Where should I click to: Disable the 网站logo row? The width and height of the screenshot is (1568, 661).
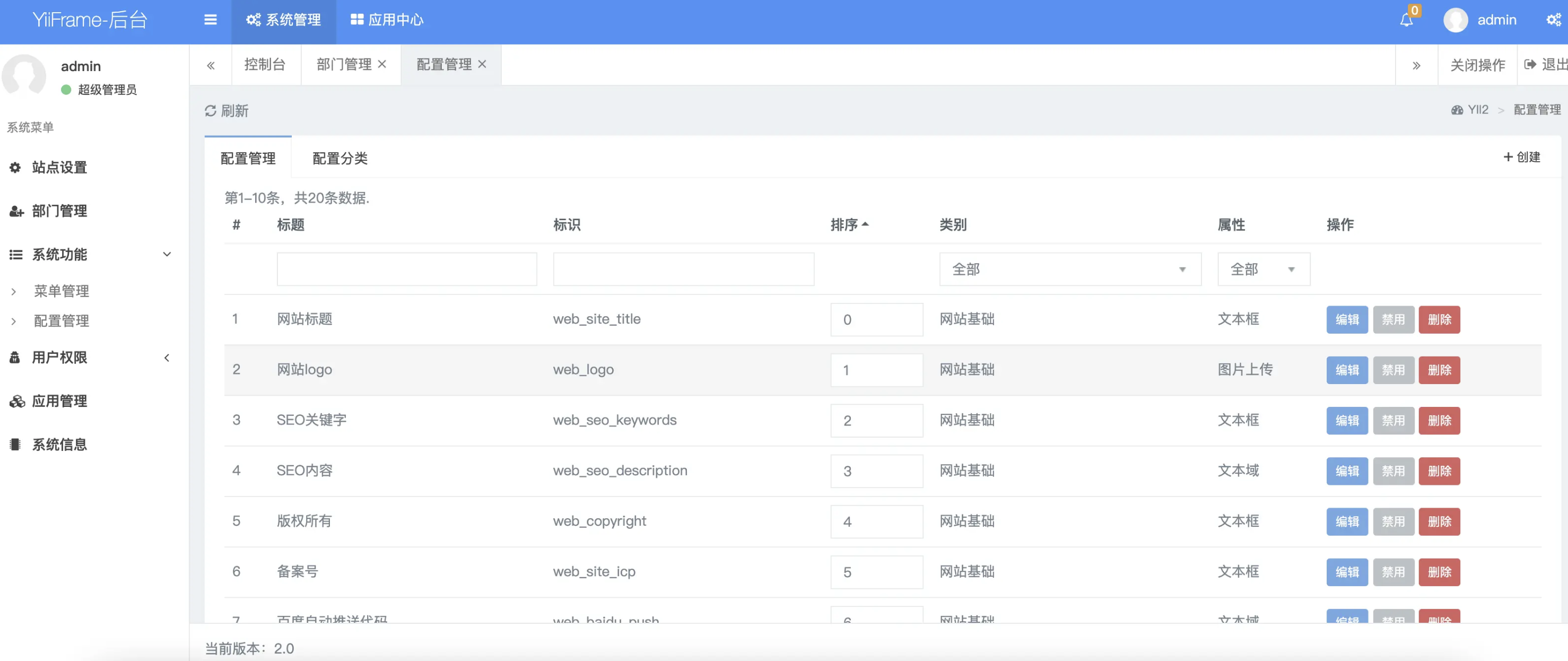tap(1393, 370)
